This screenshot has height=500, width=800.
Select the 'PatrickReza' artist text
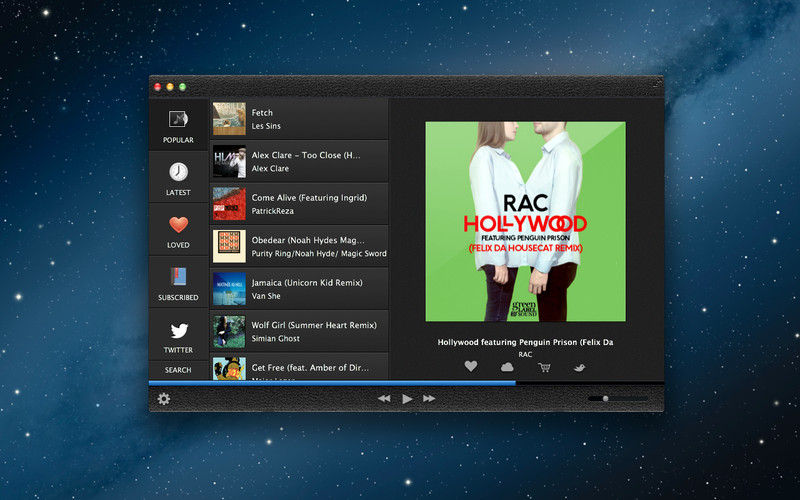(272, 211)
